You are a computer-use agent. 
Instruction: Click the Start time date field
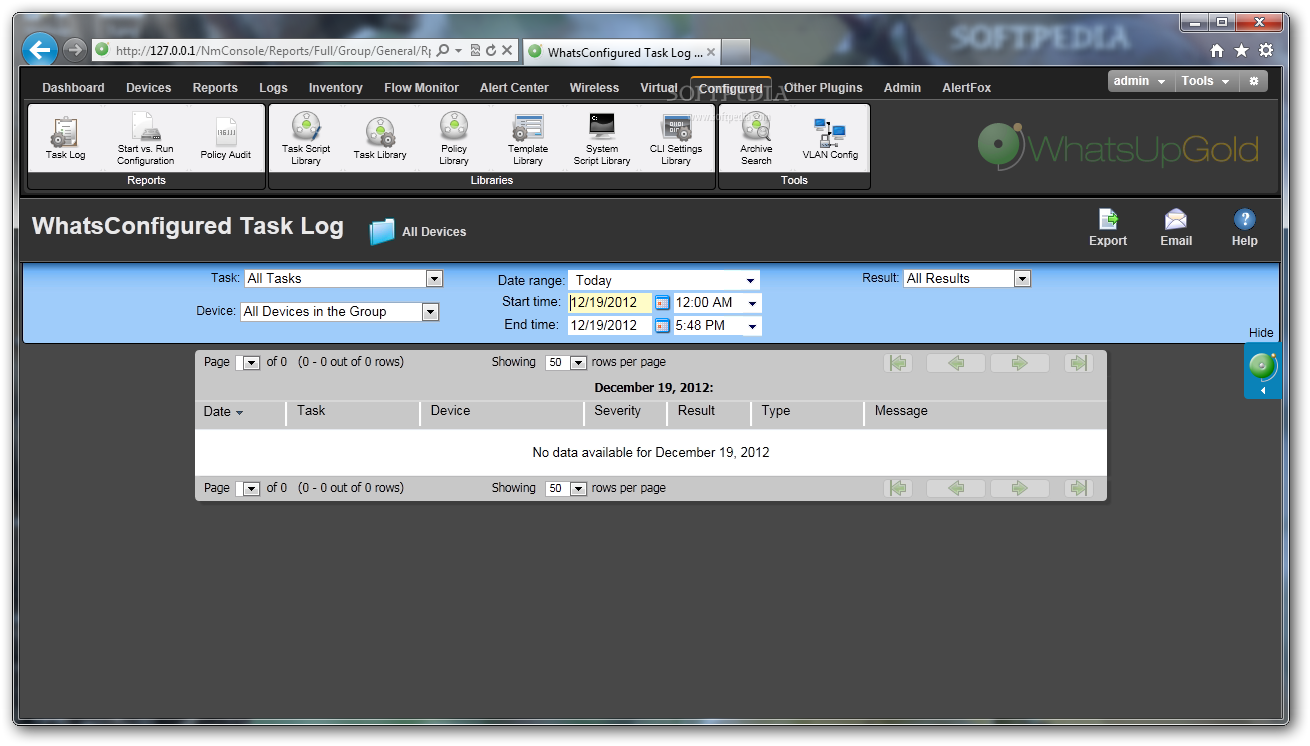[x=610, y=303]
